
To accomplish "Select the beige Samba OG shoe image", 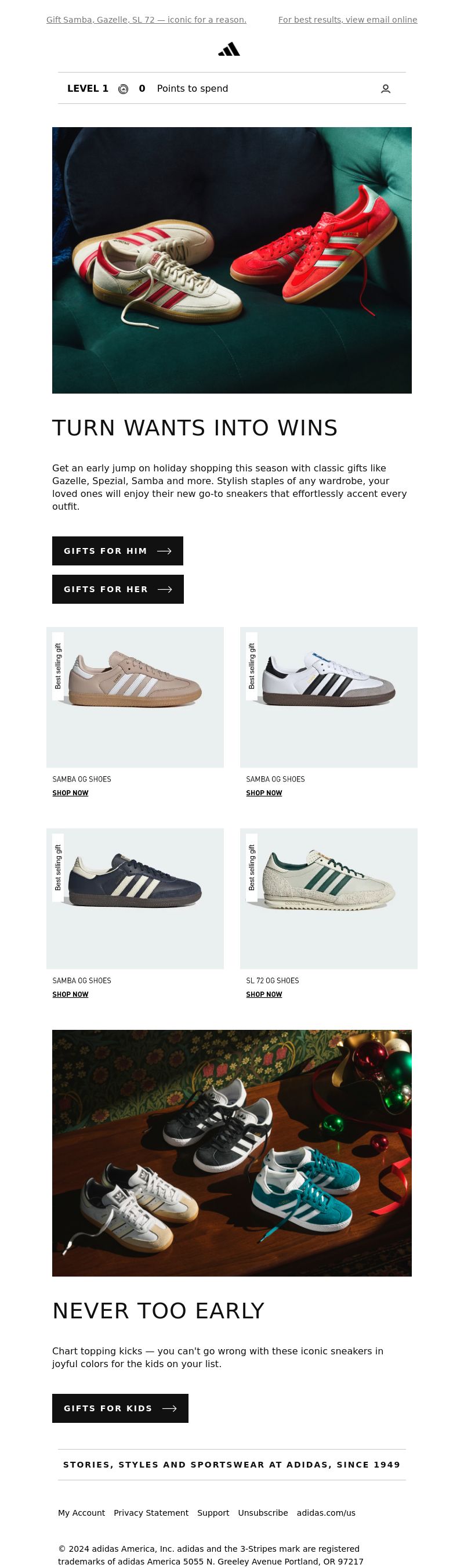I will pos(135,697).
